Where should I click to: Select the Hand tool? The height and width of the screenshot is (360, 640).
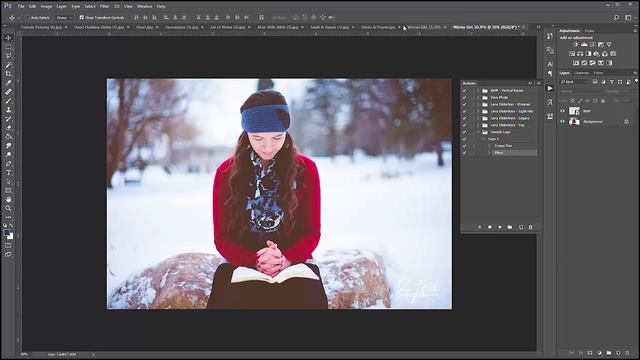[8, 200]
